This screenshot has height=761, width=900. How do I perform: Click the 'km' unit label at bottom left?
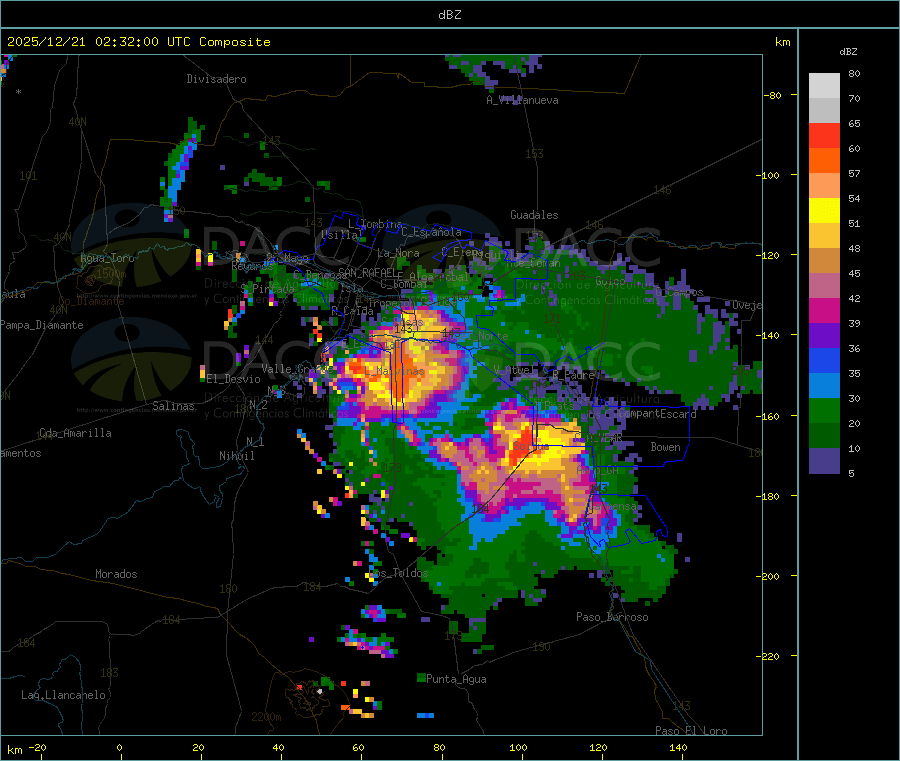14,750
